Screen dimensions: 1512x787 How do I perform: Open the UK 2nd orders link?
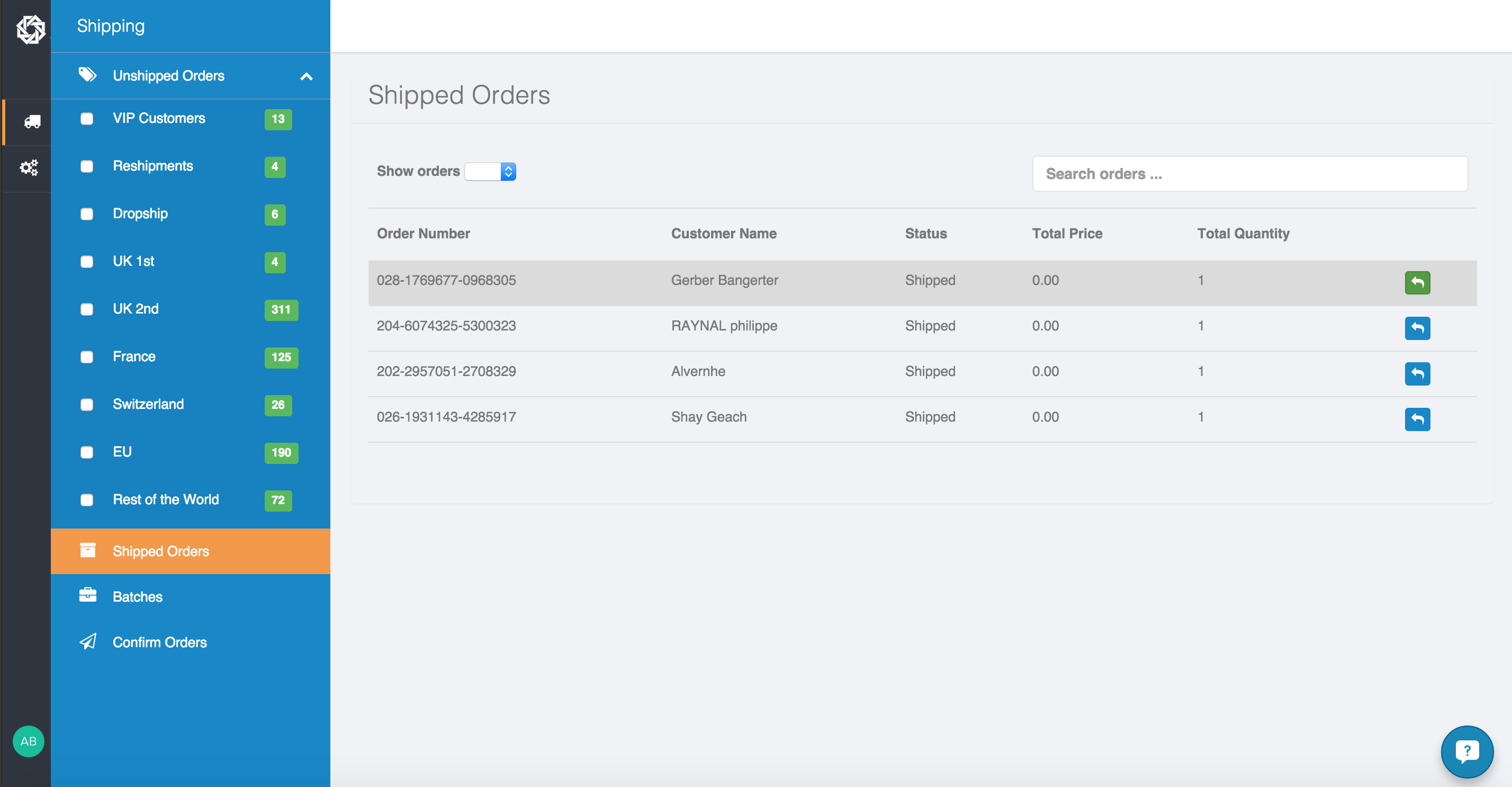[x=136, y=309]
